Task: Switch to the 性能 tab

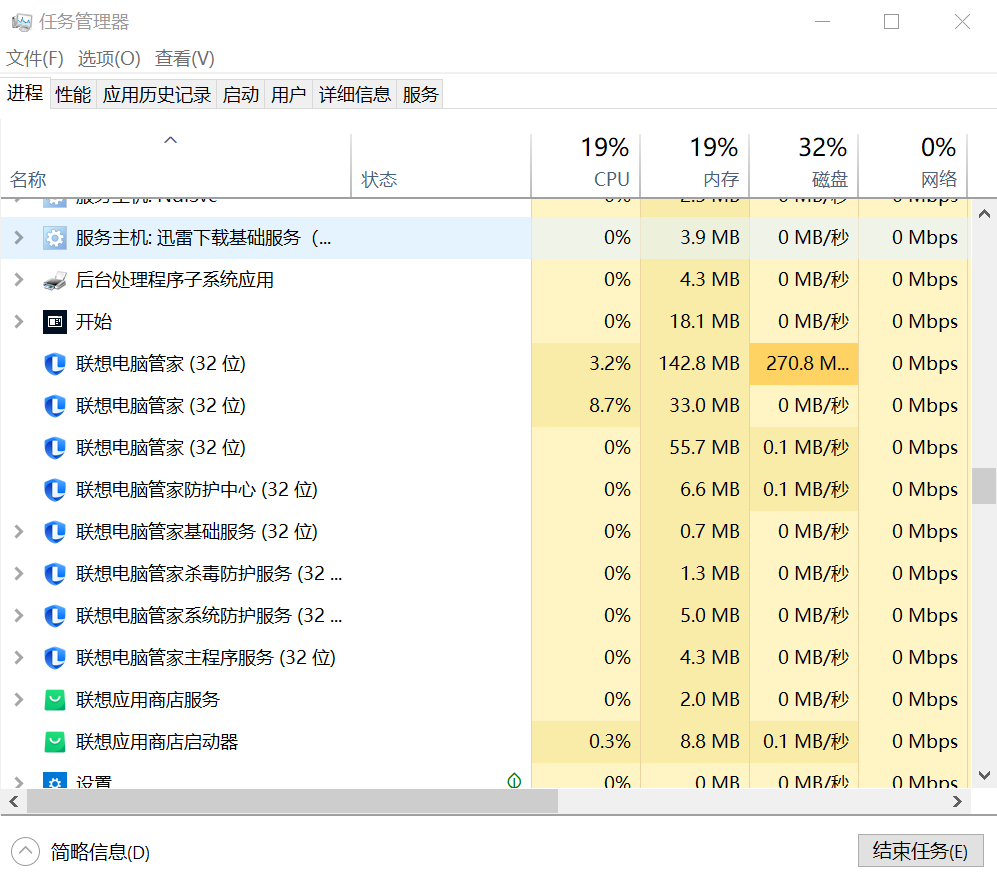Action: (x=73, y=95)
